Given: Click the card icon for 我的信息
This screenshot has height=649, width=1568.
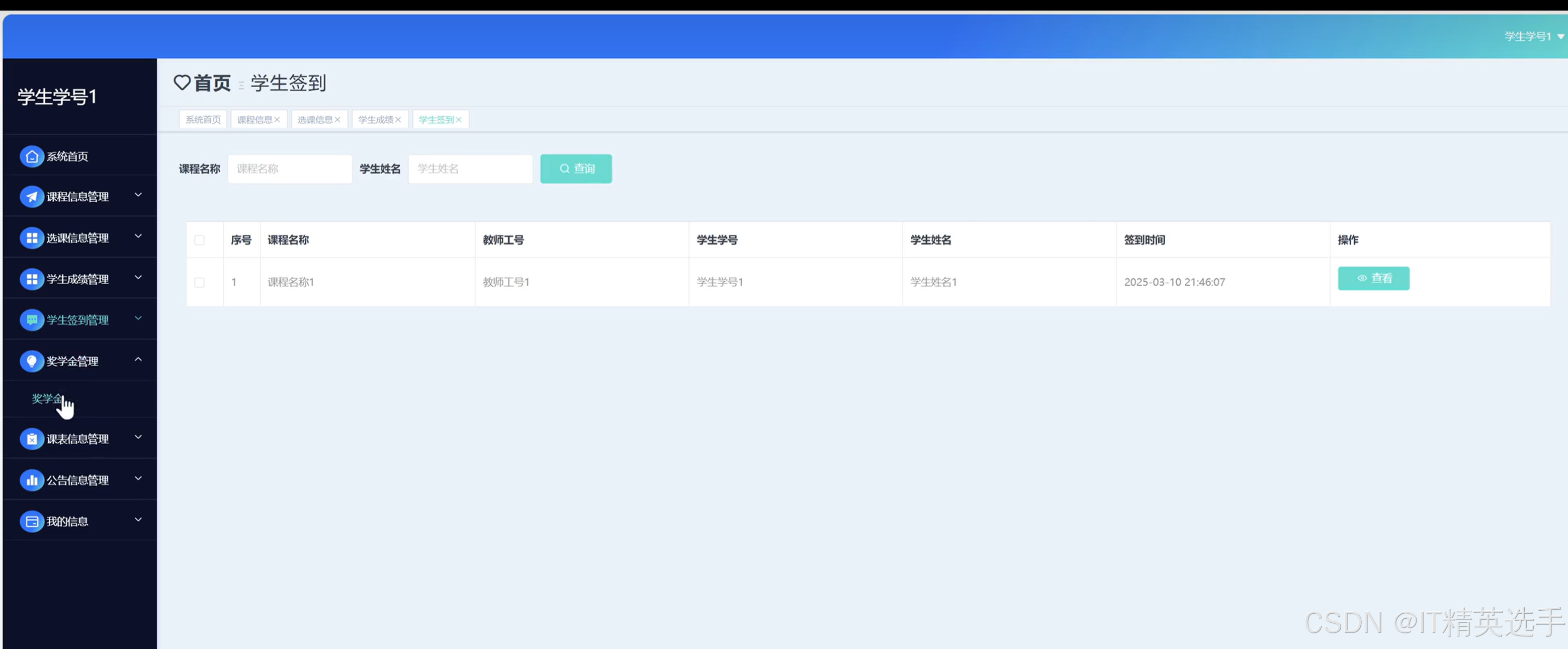Looking at the screenshot, I should (32, 522).
